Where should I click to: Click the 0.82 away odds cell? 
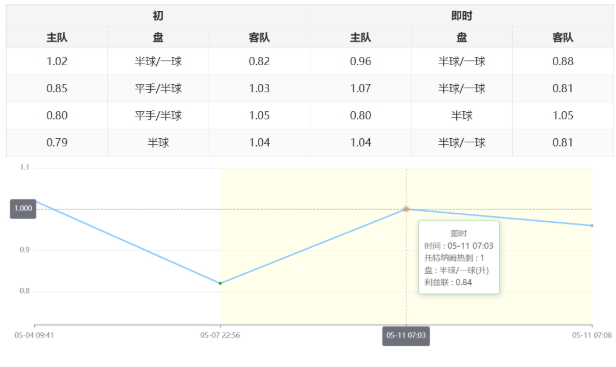259,61
